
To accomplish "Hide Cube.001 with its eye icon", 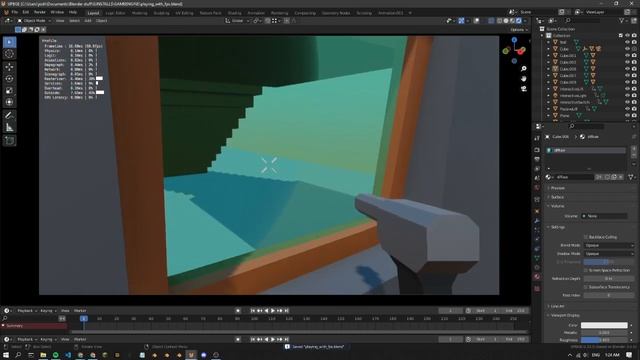I will pyautogui.click(x=627, y=56).
